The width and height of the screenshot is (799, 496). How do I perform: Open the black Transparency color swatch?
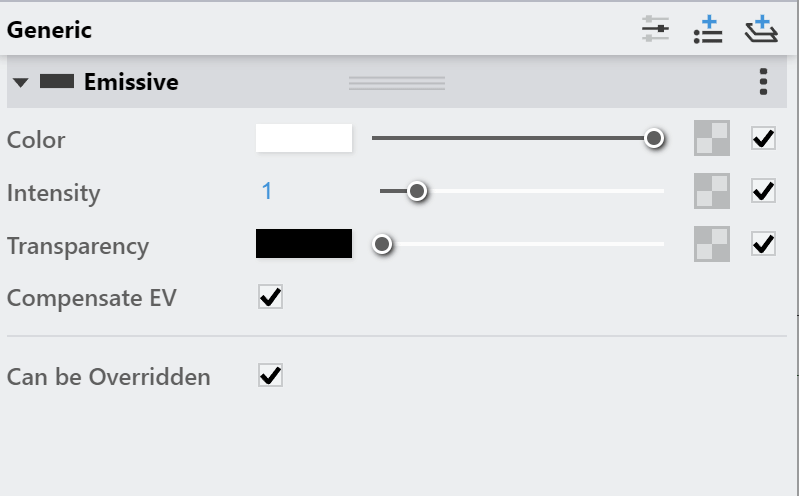[x=304, y=244]
